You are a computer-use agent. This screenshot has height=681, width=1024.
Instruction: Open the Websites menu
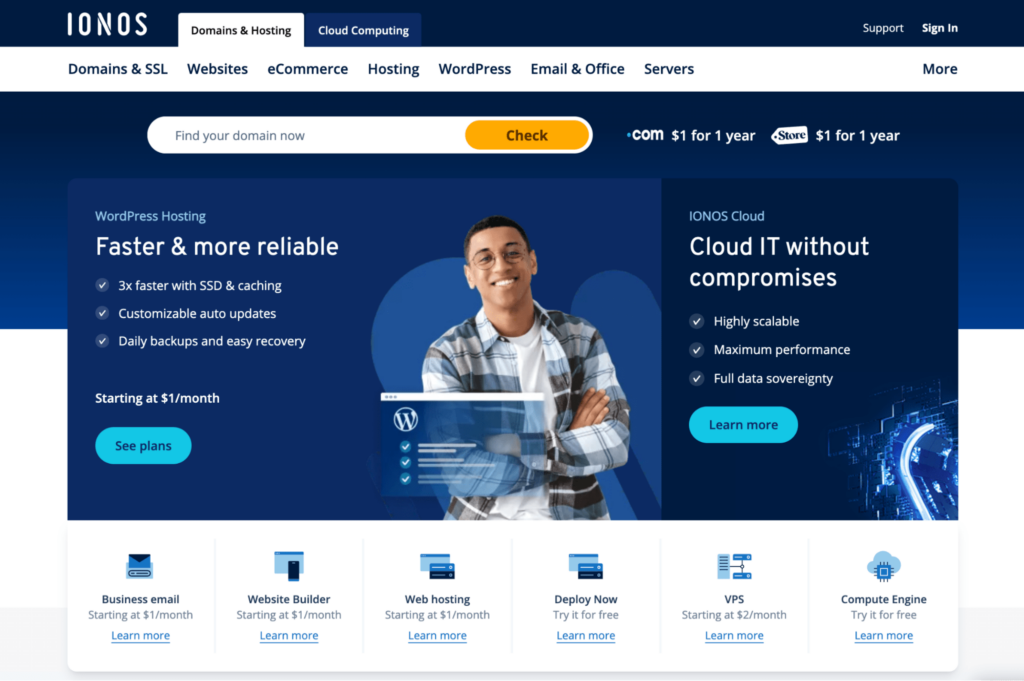217,69
